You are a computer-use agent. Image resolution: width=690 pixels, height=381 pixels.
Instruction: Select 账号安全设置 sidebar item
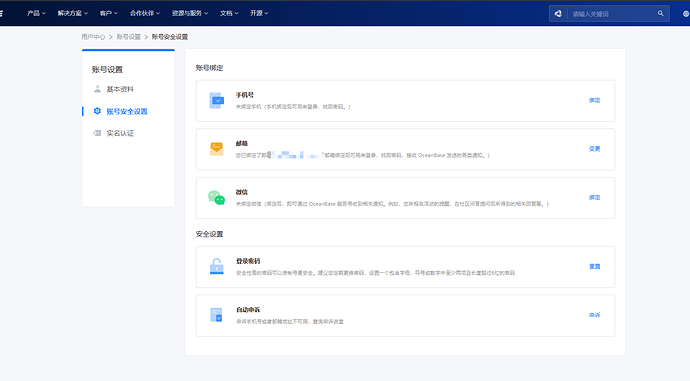tap(127, 111)
